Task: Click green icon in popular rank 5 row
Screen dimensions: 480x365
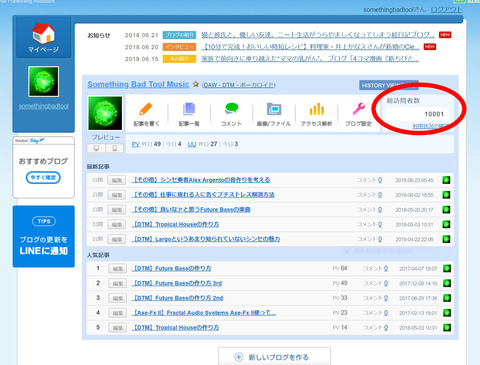Action: point(447,327)
